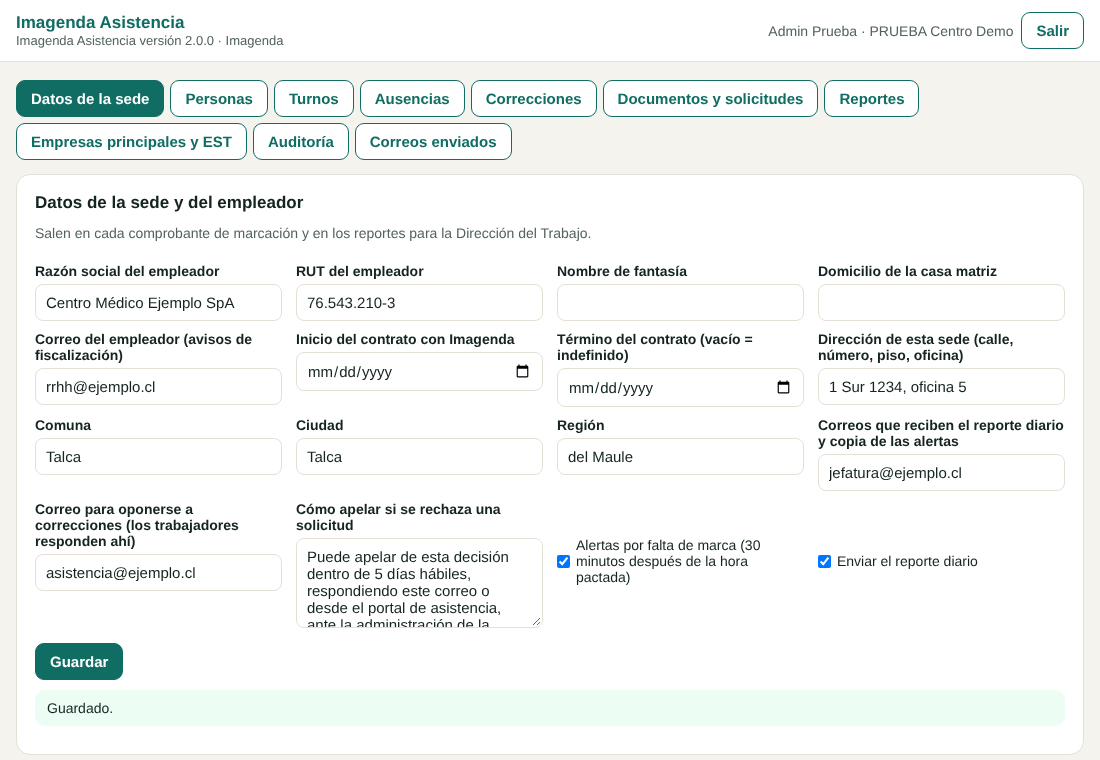View the Auditoría tab

point(301,141)
